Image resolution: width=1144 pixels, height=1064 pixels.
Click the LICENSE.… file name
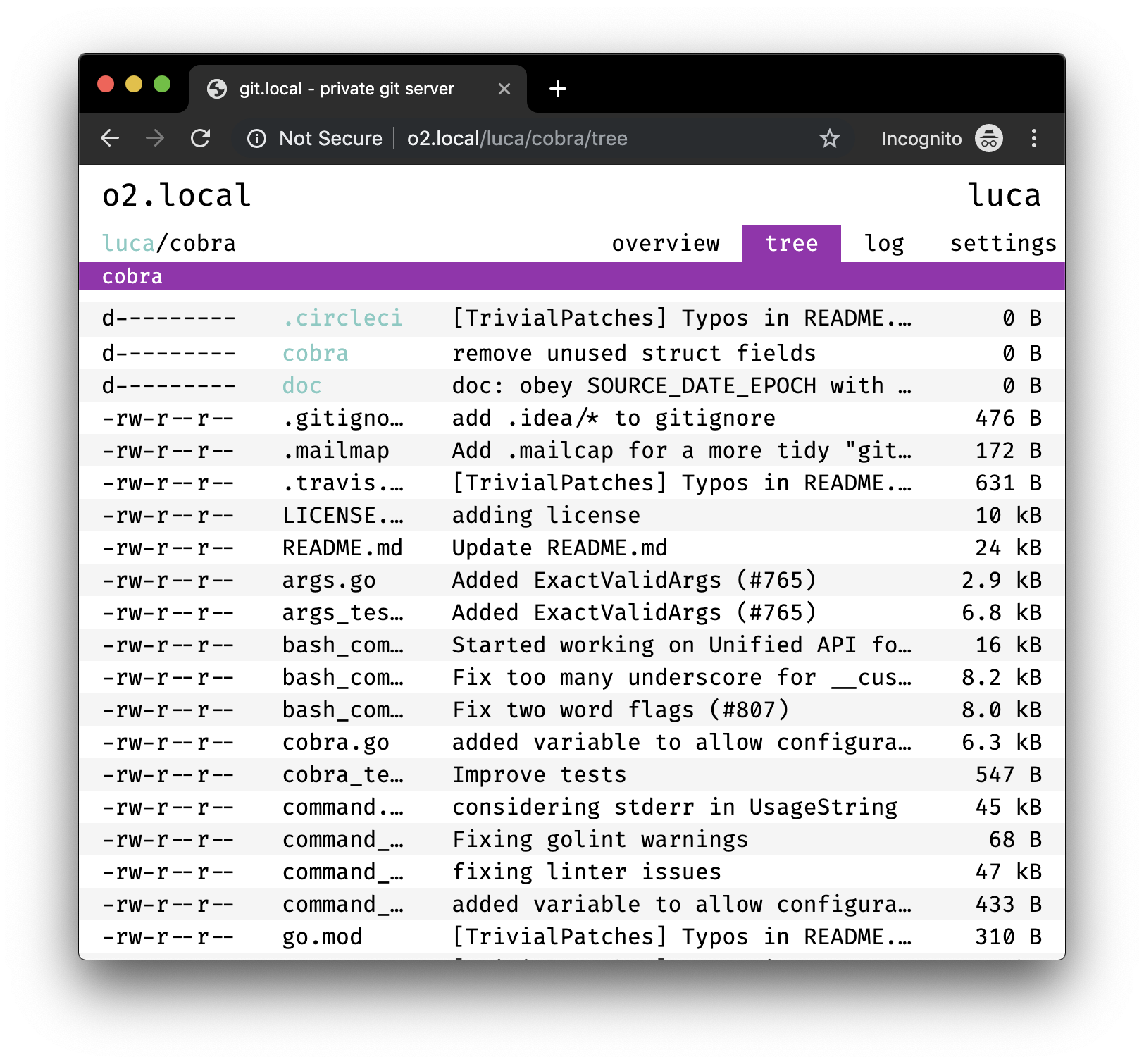point(343,516)
